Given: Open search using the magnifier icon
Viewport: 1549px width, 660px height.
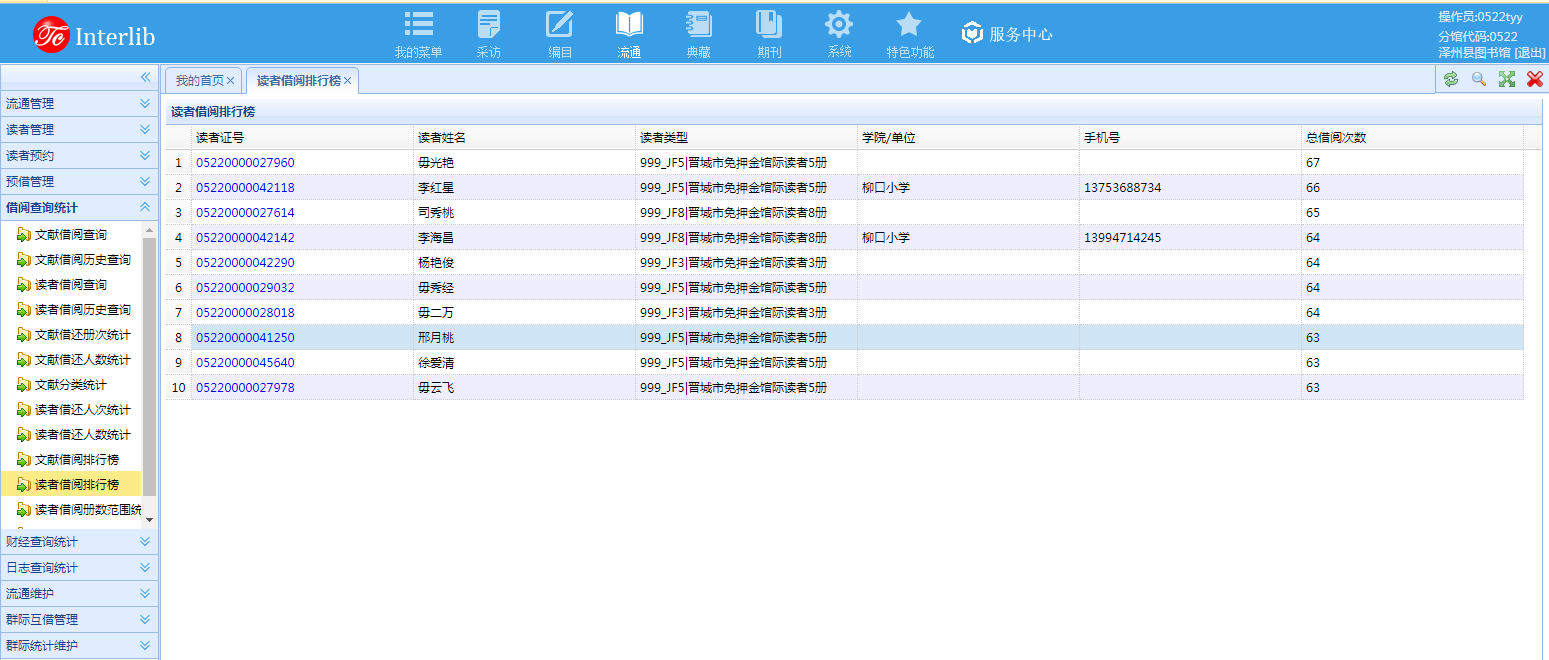Looking at the screenshot, I should (1479, 79).
